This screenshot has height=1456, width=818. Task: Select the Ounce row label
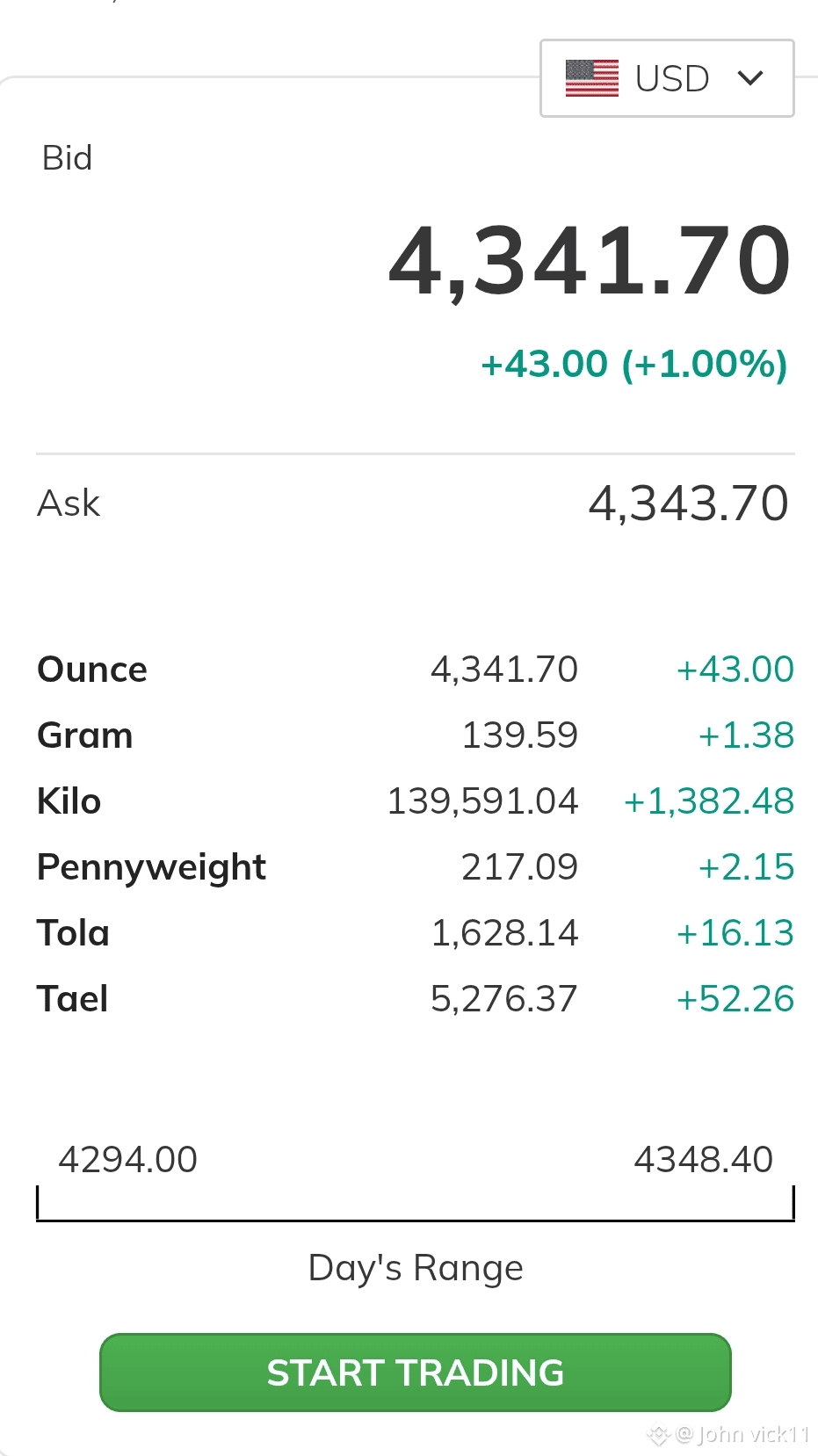[x=92, y=670]
